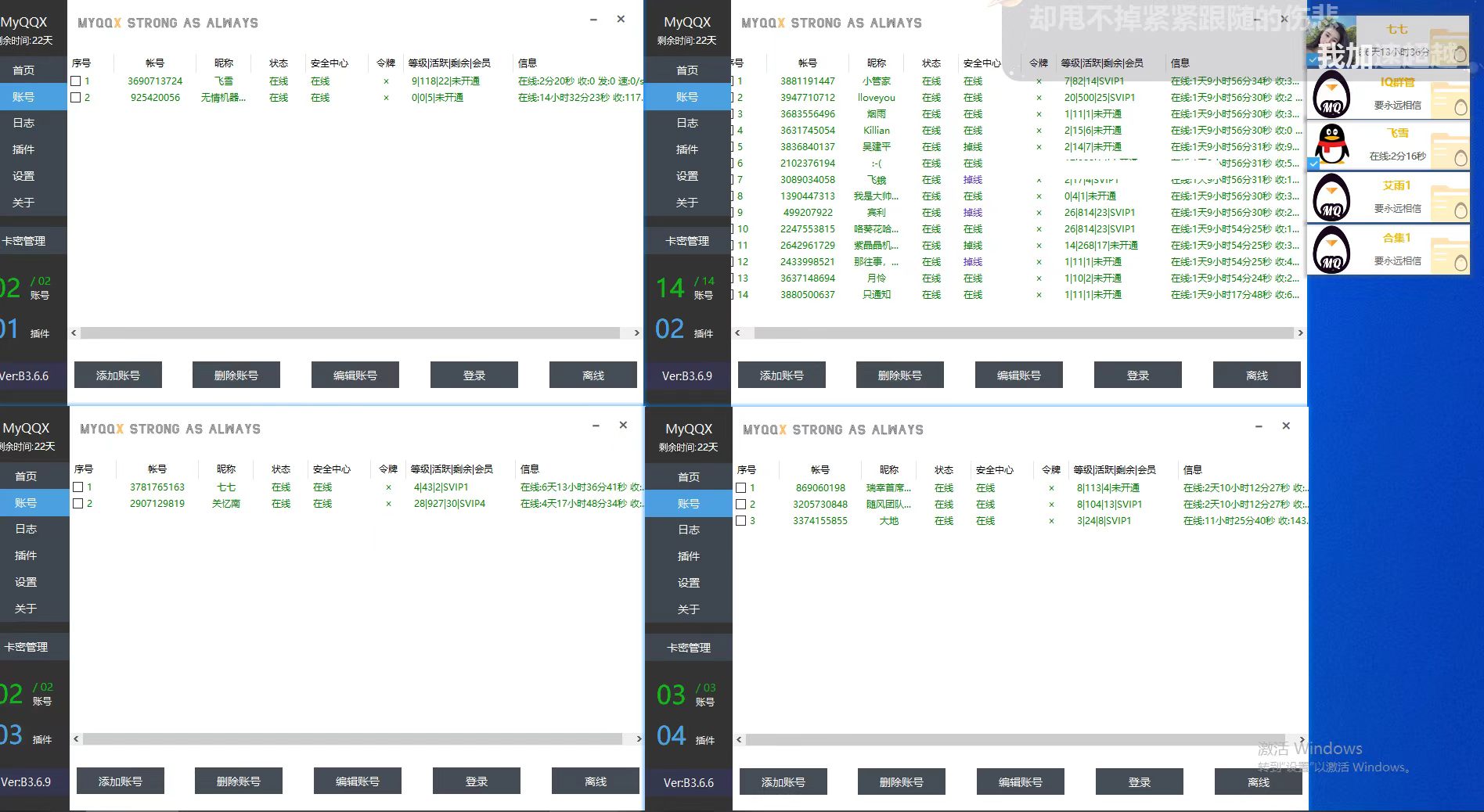Click the horizontal scrollbar in the 14-account window

point(1024,333)
